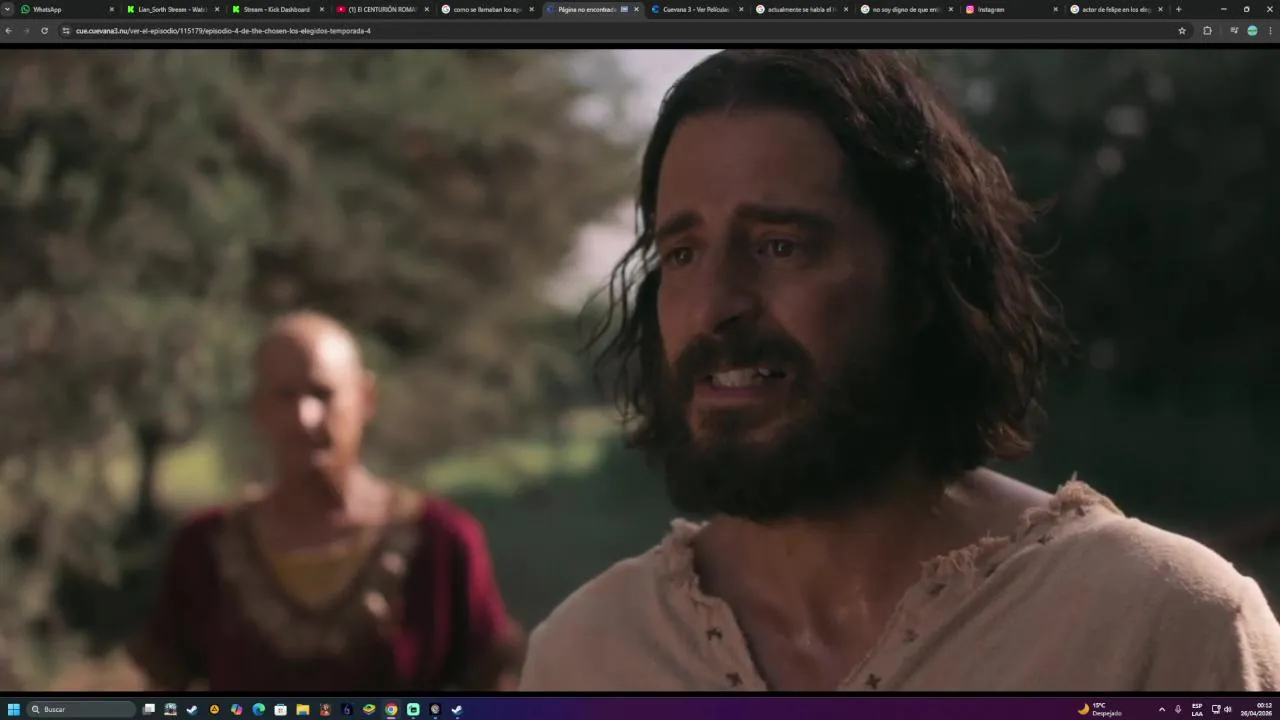Open the Copilot taskbar icon
Screen dimensions: 1280x720
237,709
